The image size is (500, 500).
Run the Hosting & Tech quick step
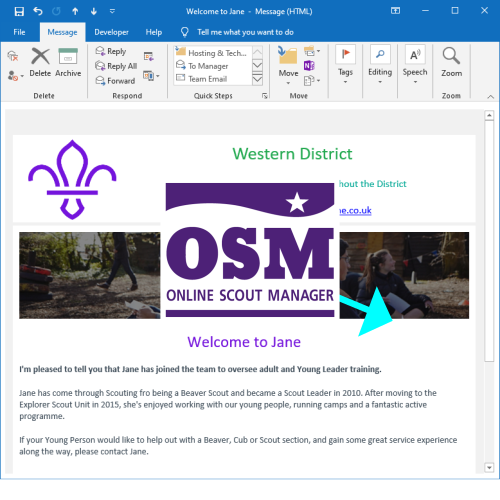pyautogui.click(x=212, y=53)
